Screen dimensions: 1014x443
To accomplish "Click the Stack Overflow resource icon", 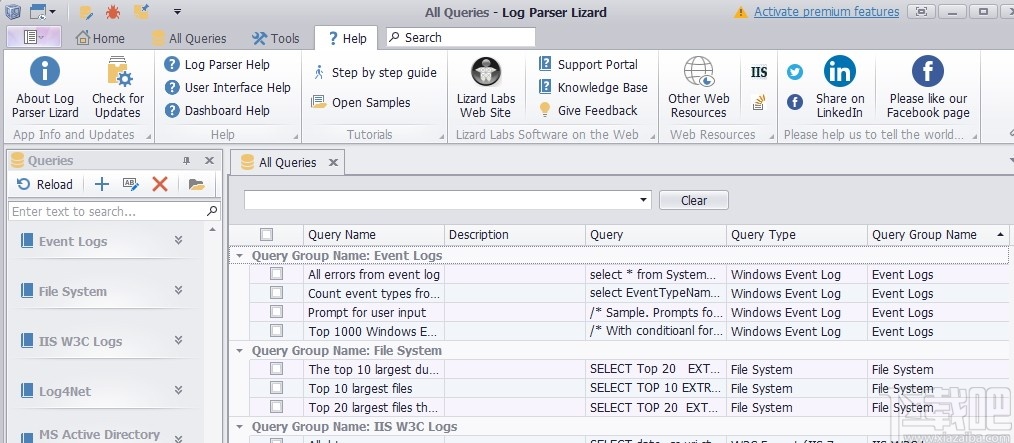I will 759,102.
